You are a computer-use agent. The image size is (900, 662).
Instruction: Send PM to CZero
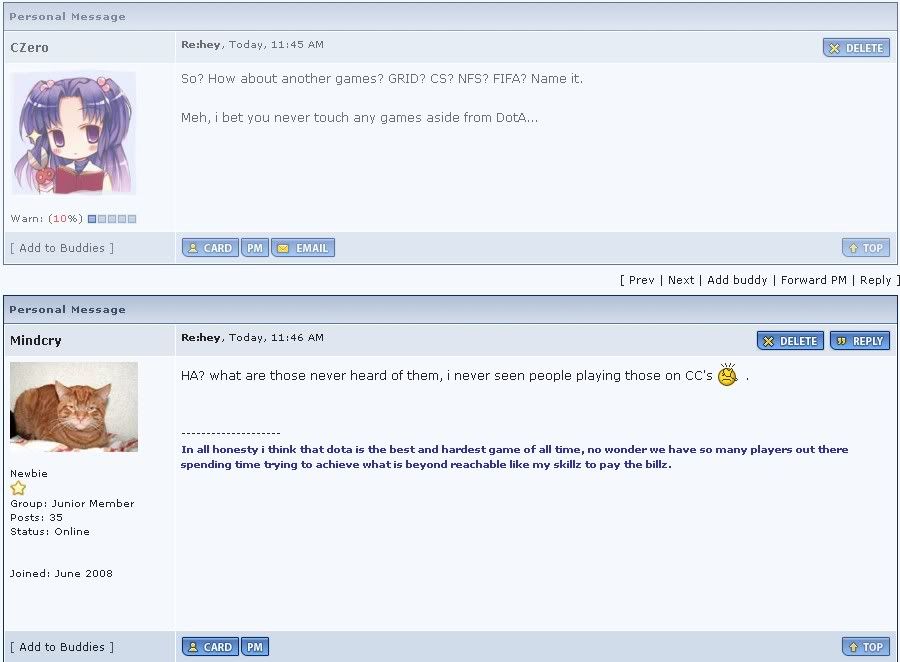255,248
